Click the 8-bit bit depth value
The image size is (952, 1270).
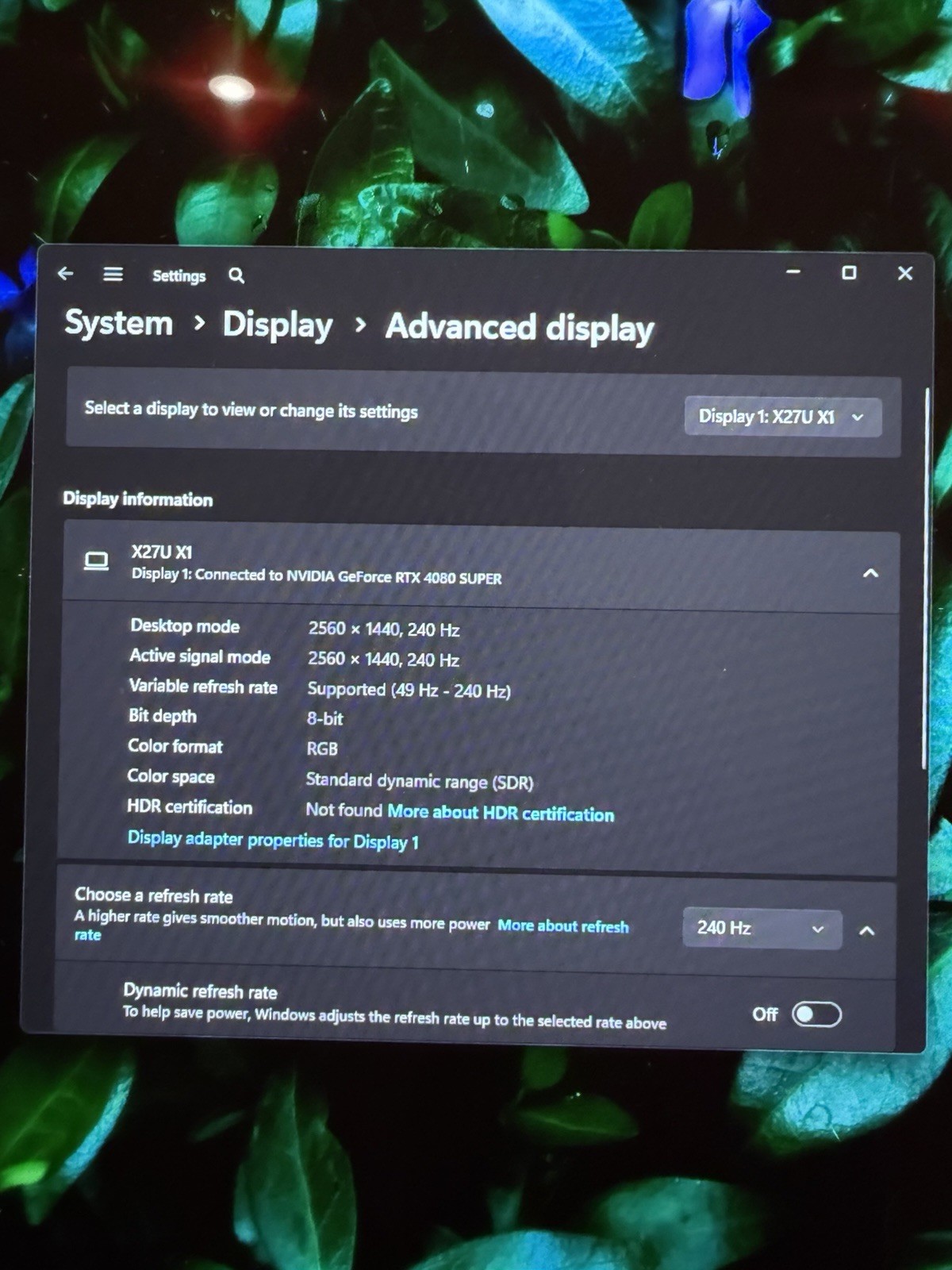(x=325, y=718)
